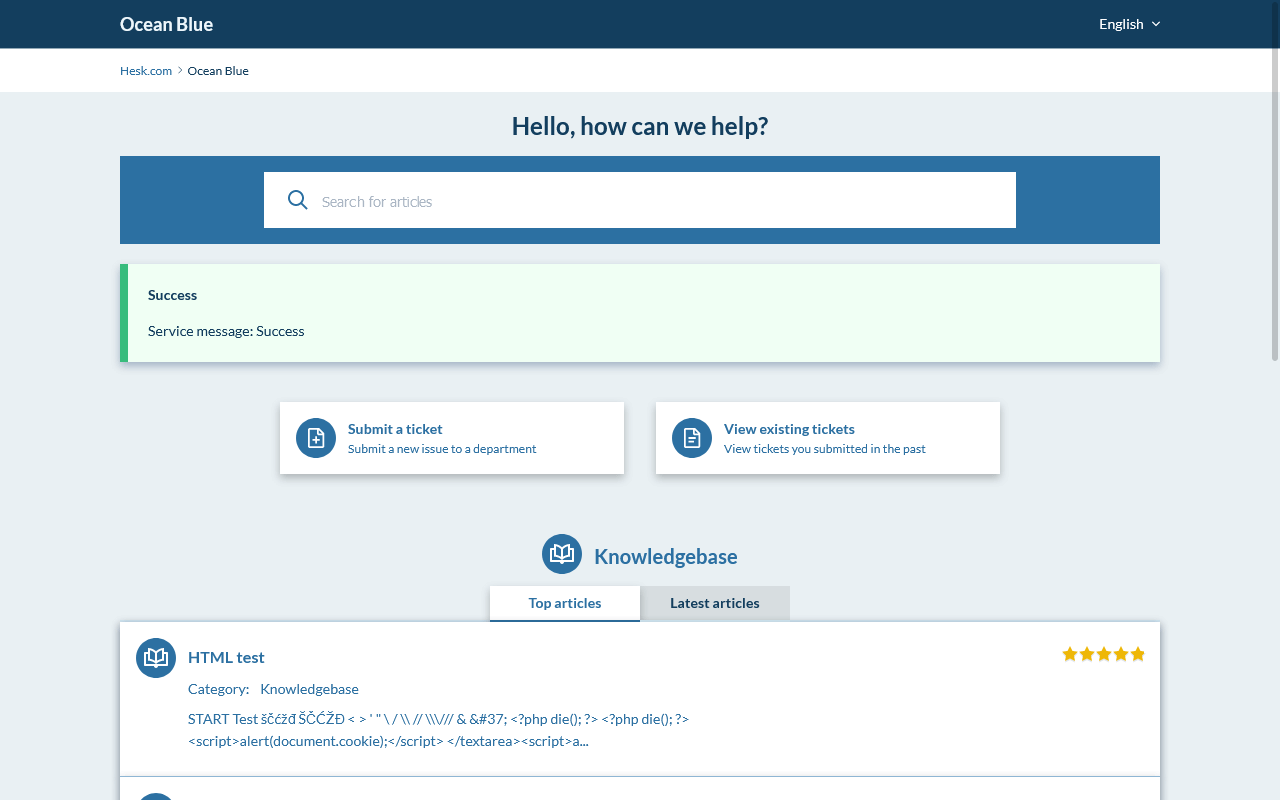The image size is (1280, 800).
Task: Click the Knowledgebase section heading
Action: click(x=666, y=557)
